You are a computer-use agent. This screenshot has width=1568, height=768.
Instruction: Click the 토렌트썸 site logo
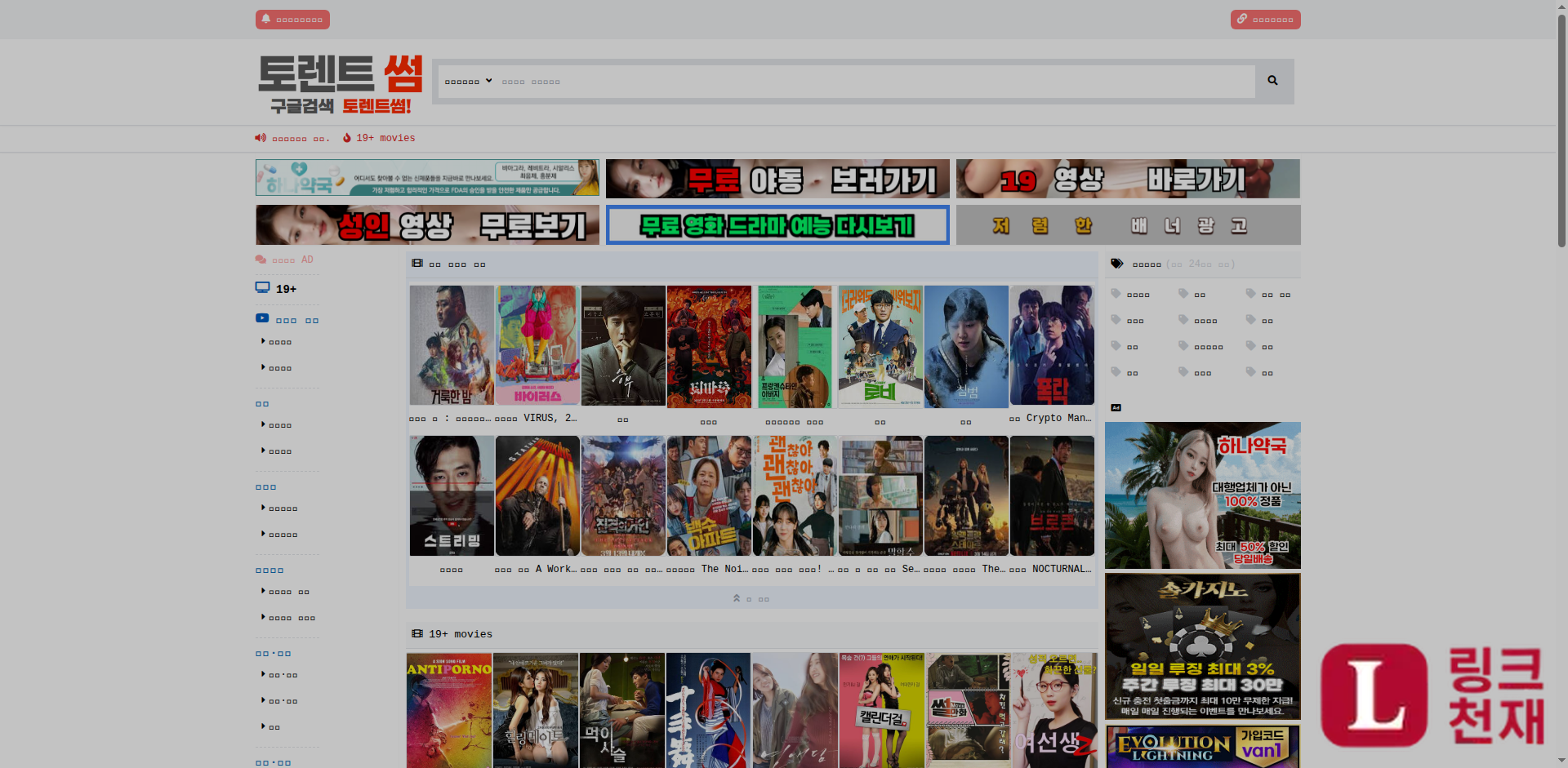click(340, 84)
